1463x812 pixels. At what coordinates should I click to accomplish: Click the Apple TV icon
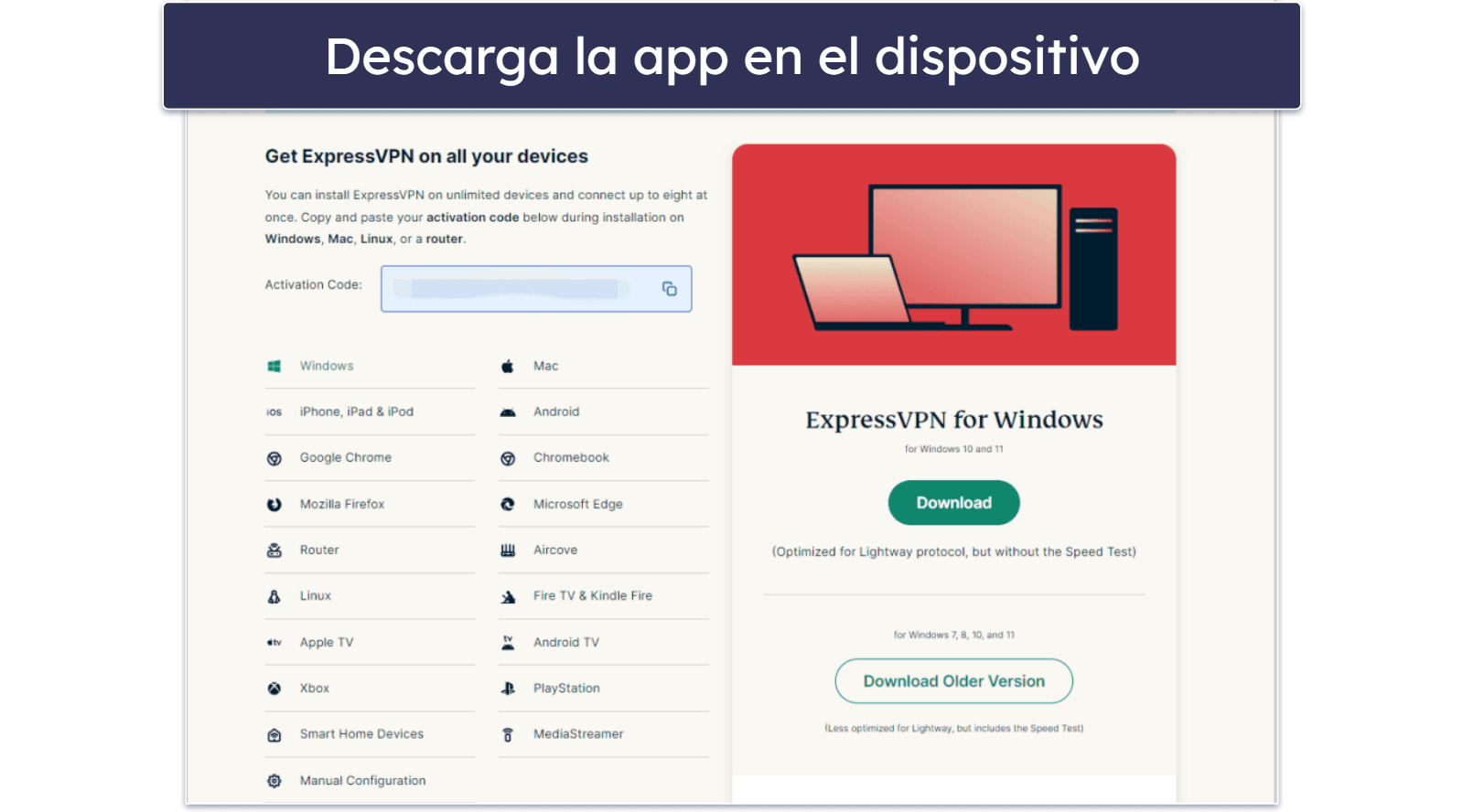click(274, 643)
